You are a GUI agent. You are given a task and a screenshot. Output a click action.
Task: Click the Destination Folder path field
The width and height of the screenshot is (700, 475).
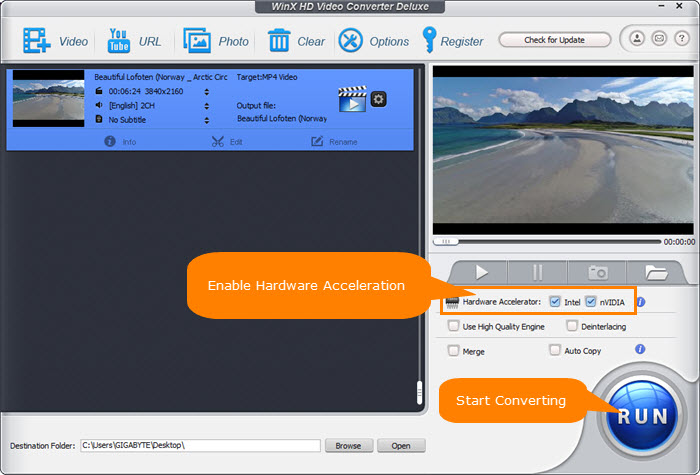[x=200, y=445]
